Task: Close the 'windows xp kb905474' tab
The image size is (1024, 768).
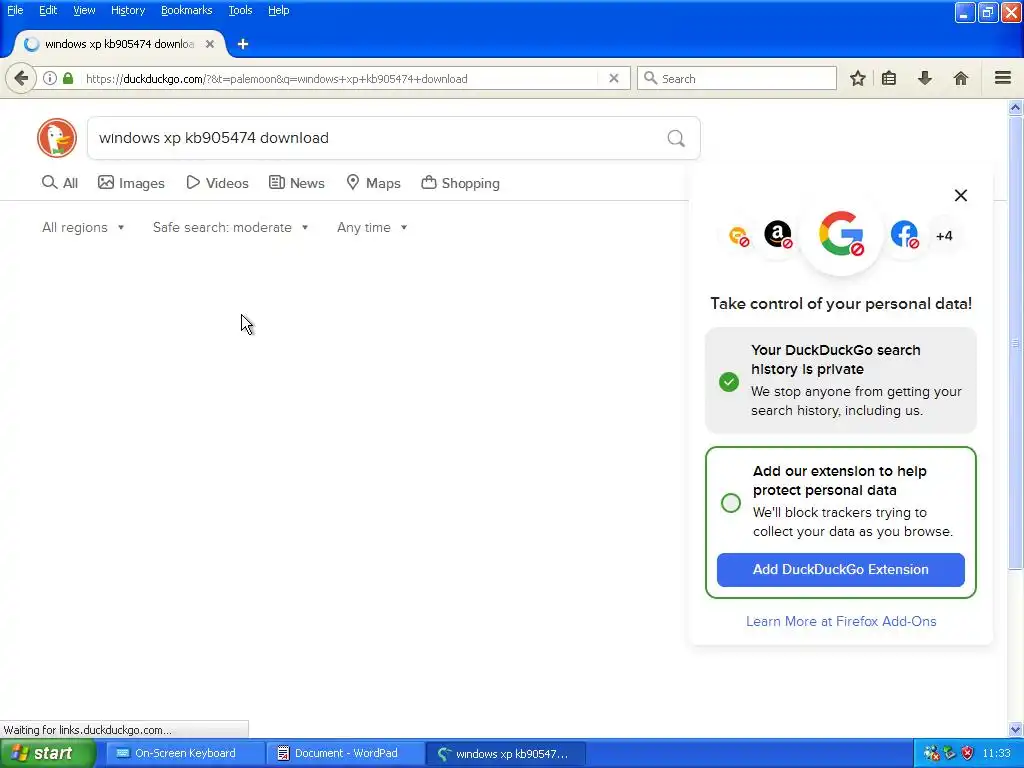Action: coord(210,44)
